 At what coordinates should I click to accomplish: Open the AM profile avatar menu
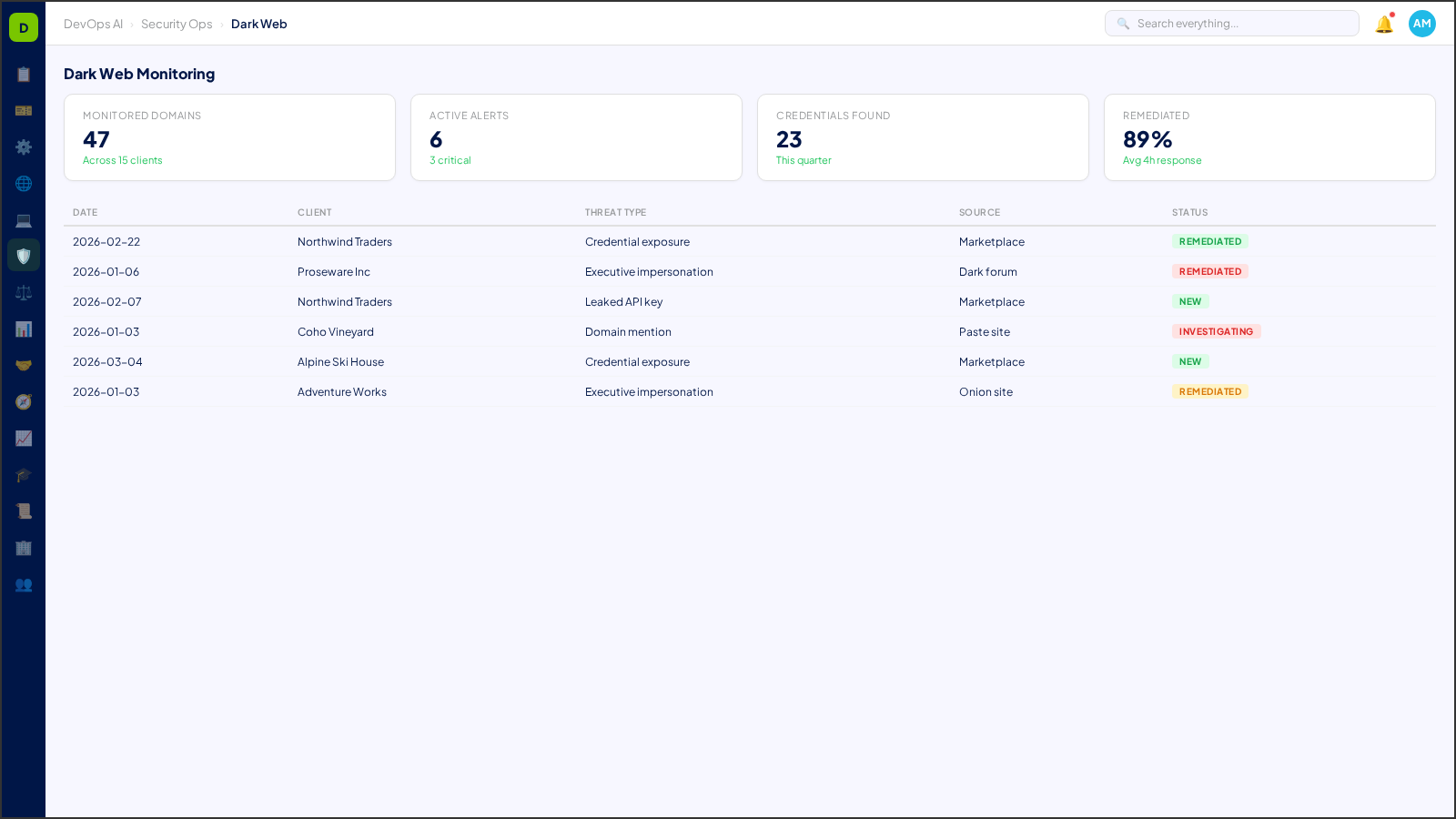click(1421, 24)
